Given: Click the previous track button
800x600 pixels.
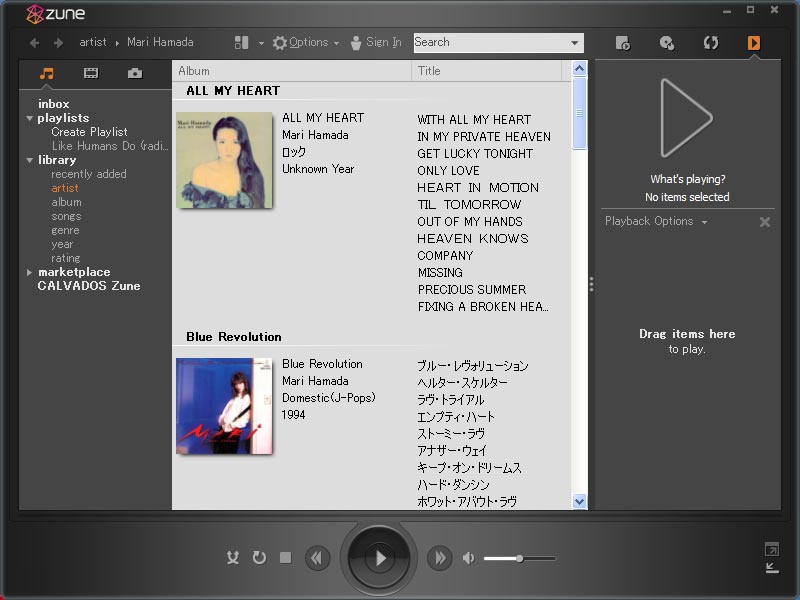Looking at the screenshot, I should tap(317, 558).
